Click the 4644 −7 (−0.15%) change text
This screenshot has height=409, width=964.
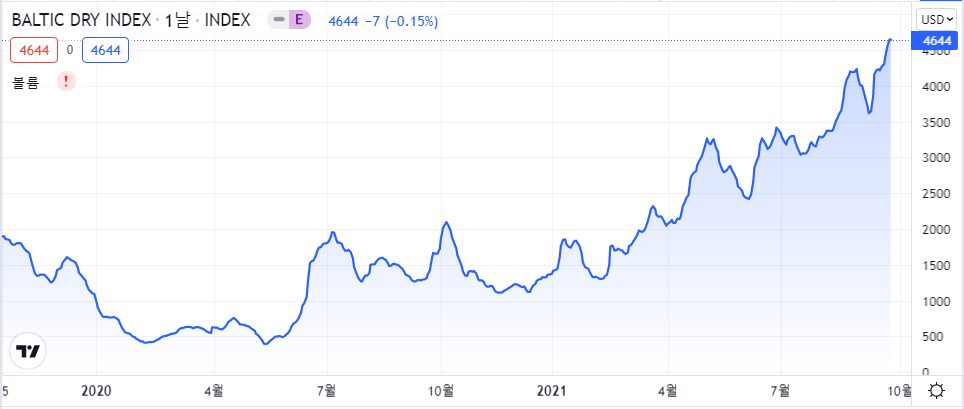[x=383, y=21]
